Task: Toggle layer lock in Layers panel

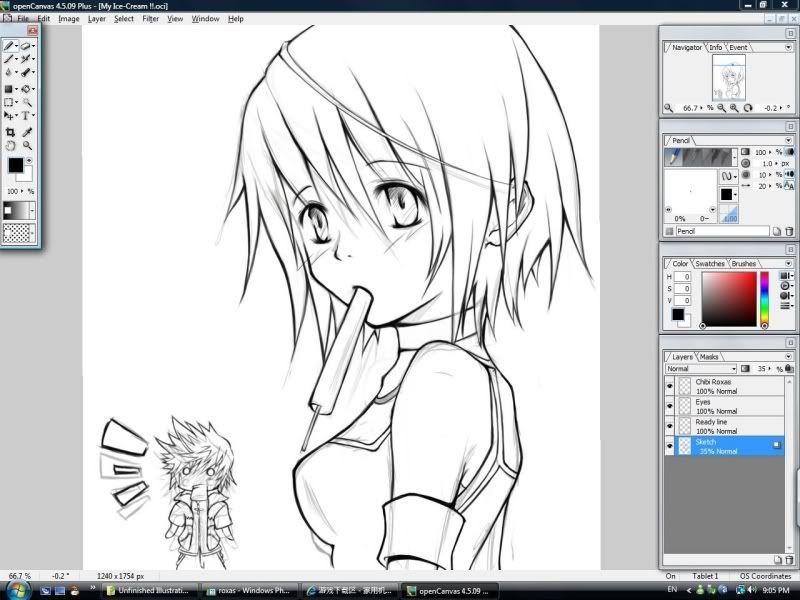Action: (x=789, y=368)
